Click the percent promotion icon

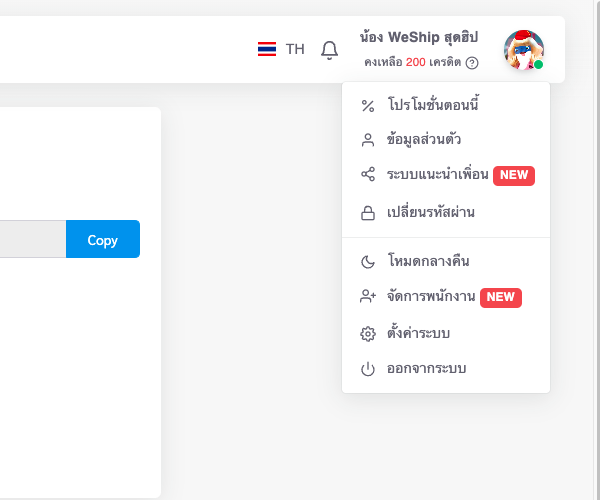coord(368,106)
